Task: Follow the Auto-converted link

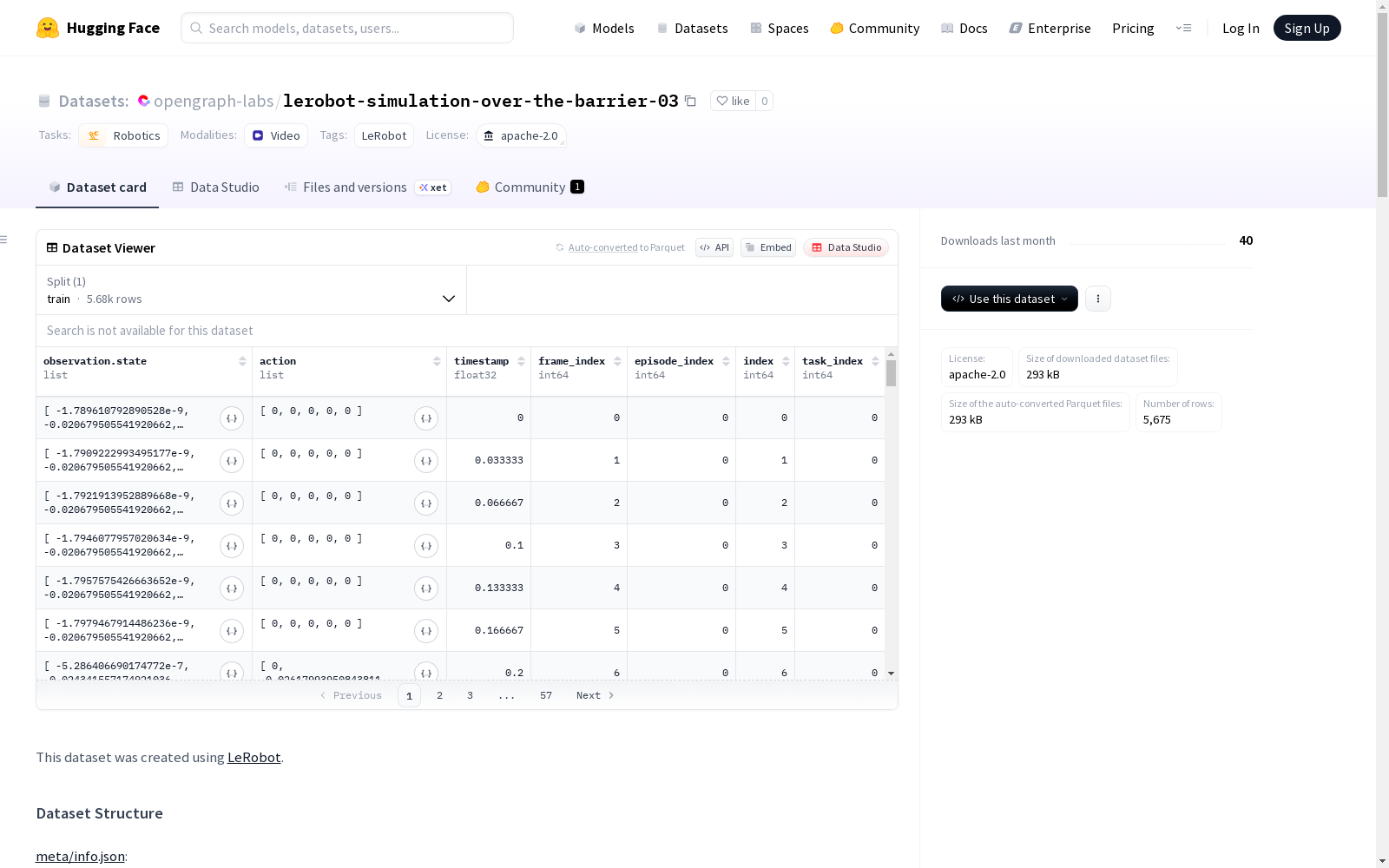Action: [602, 247]
